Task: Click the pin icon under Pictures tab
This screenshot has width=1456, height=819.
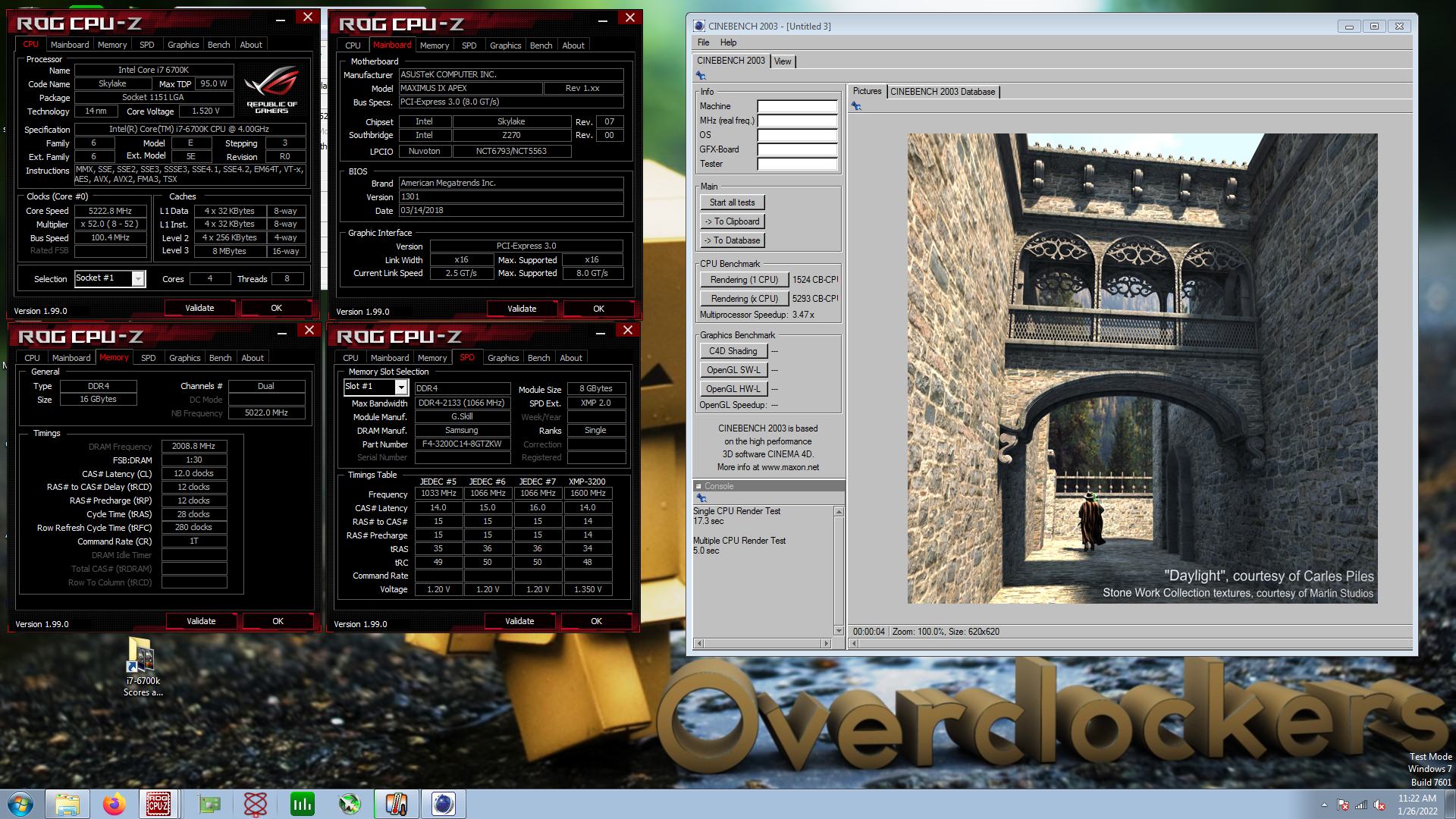Action: click(856, 106)
